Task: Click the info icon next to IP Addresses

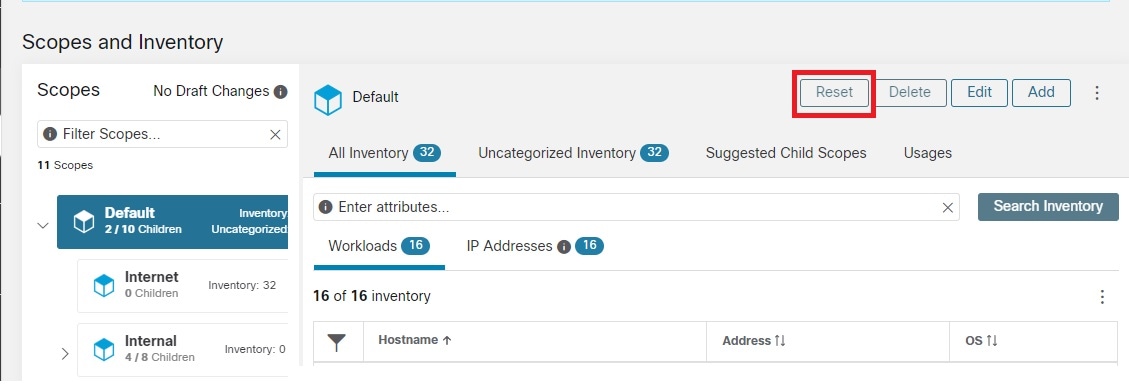Action: coord(564,246)
